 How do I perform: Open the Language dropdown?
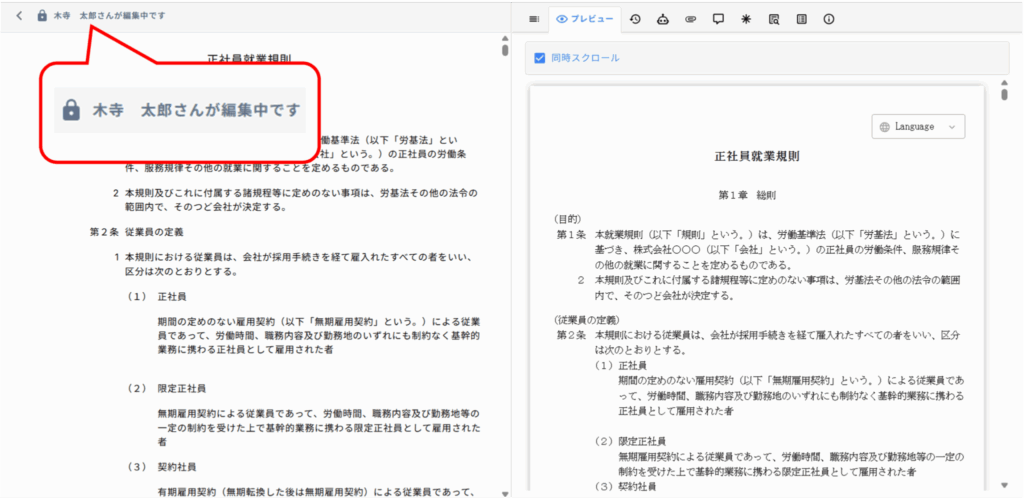pyautogui.click(x=920, y=126)
